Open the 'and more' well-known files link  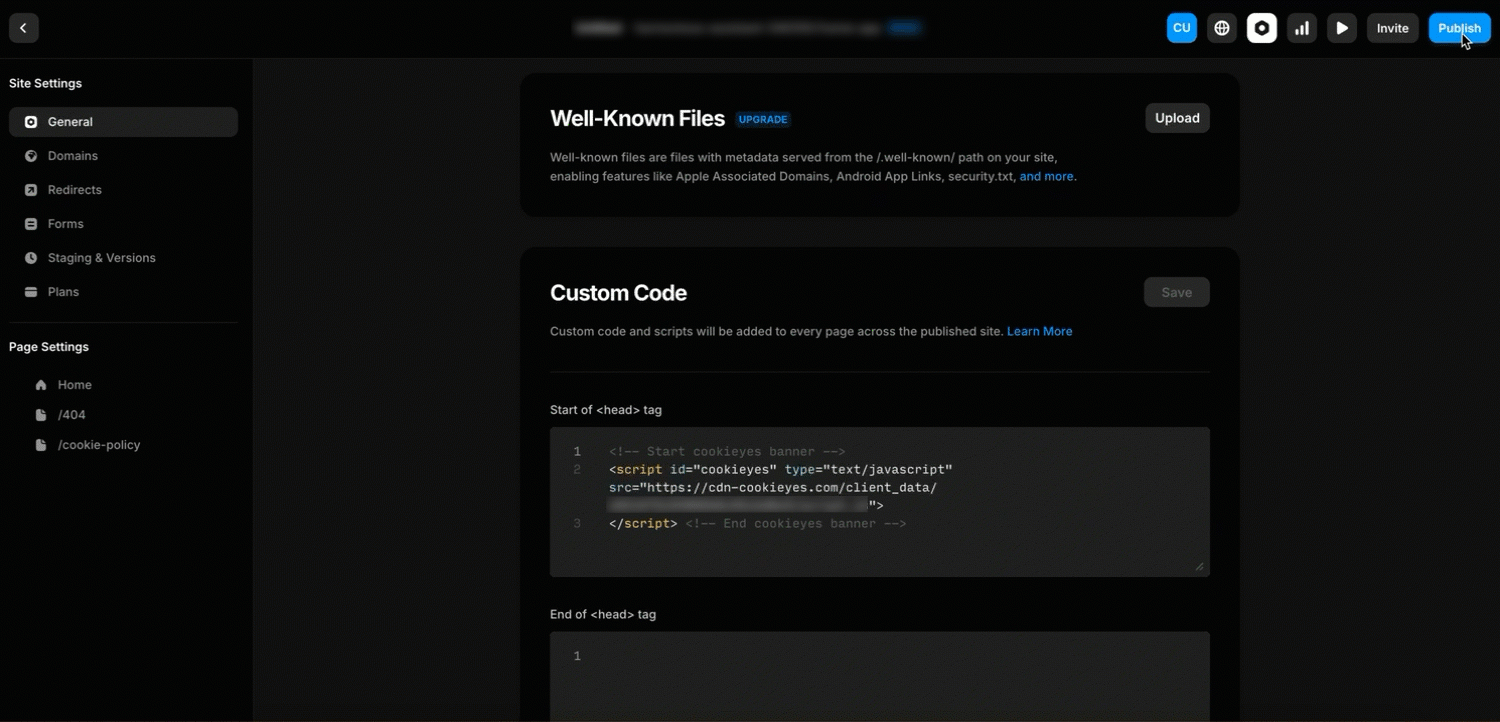pos(1046,176)
